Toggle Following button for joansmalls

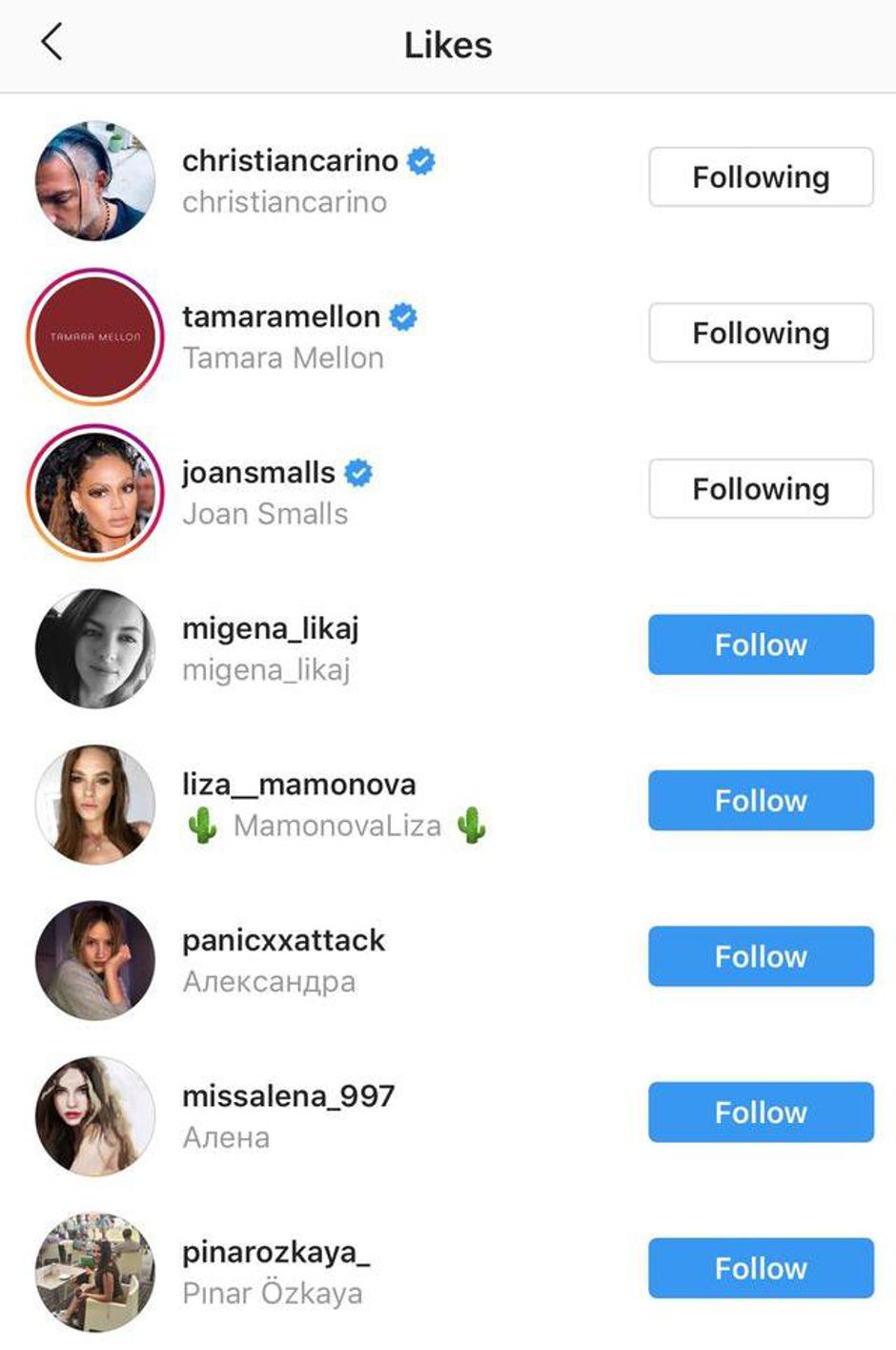(x=761, y=489)
